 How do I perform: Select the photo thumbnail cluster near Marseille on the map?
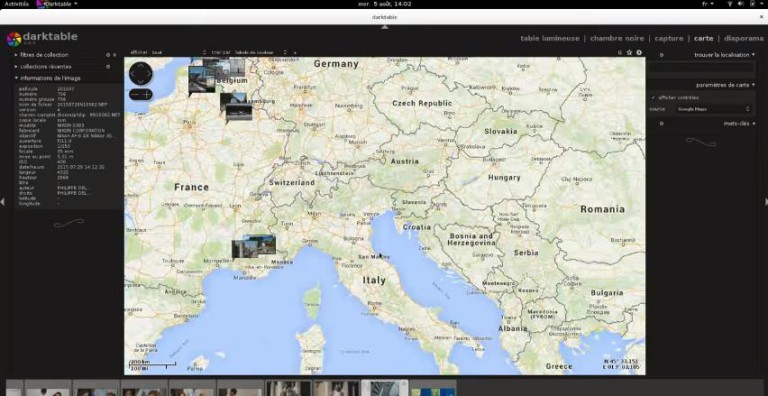[254, 246]
